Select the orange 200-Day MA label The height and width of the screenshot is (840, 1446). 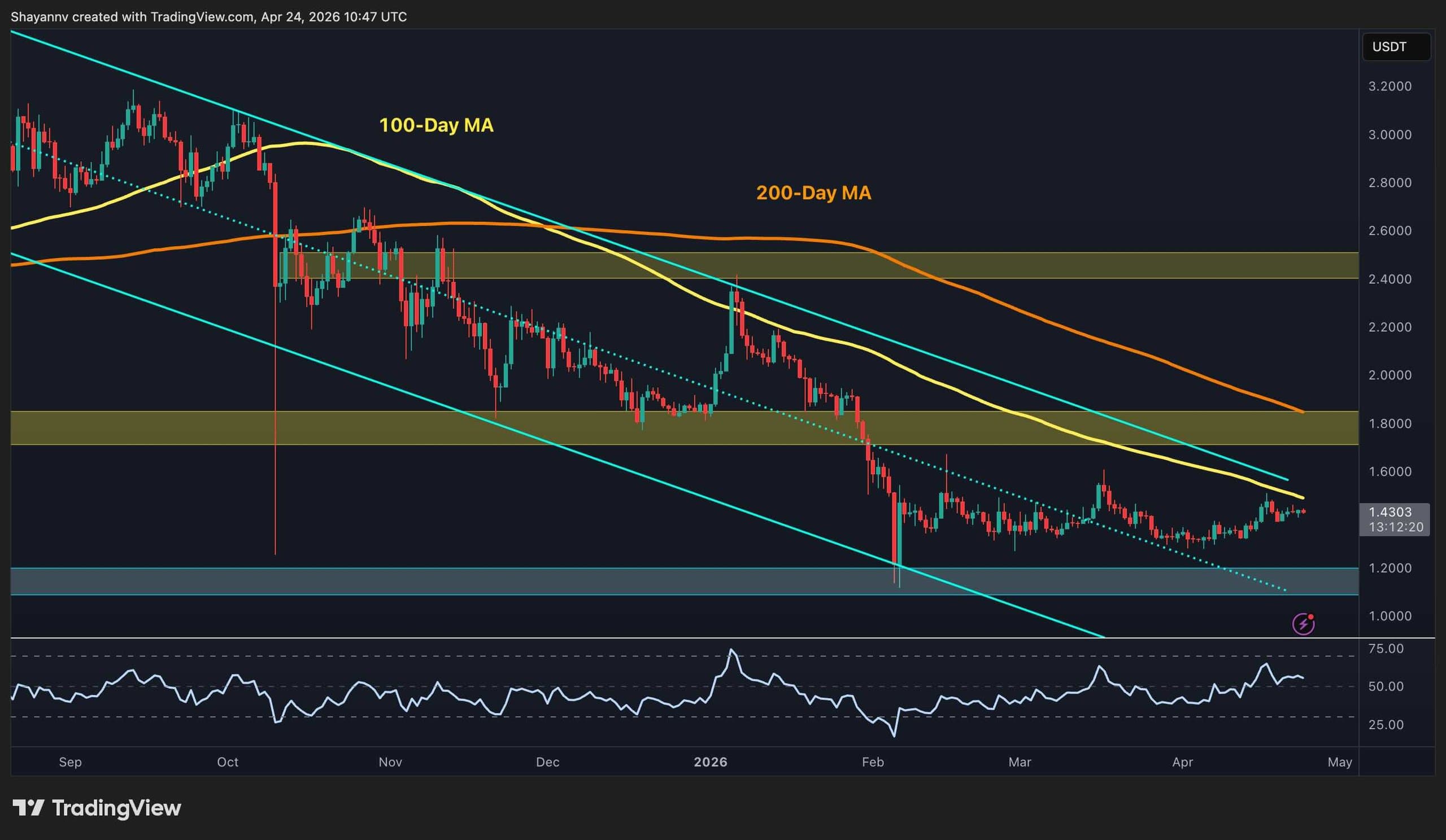click(814, 193)
